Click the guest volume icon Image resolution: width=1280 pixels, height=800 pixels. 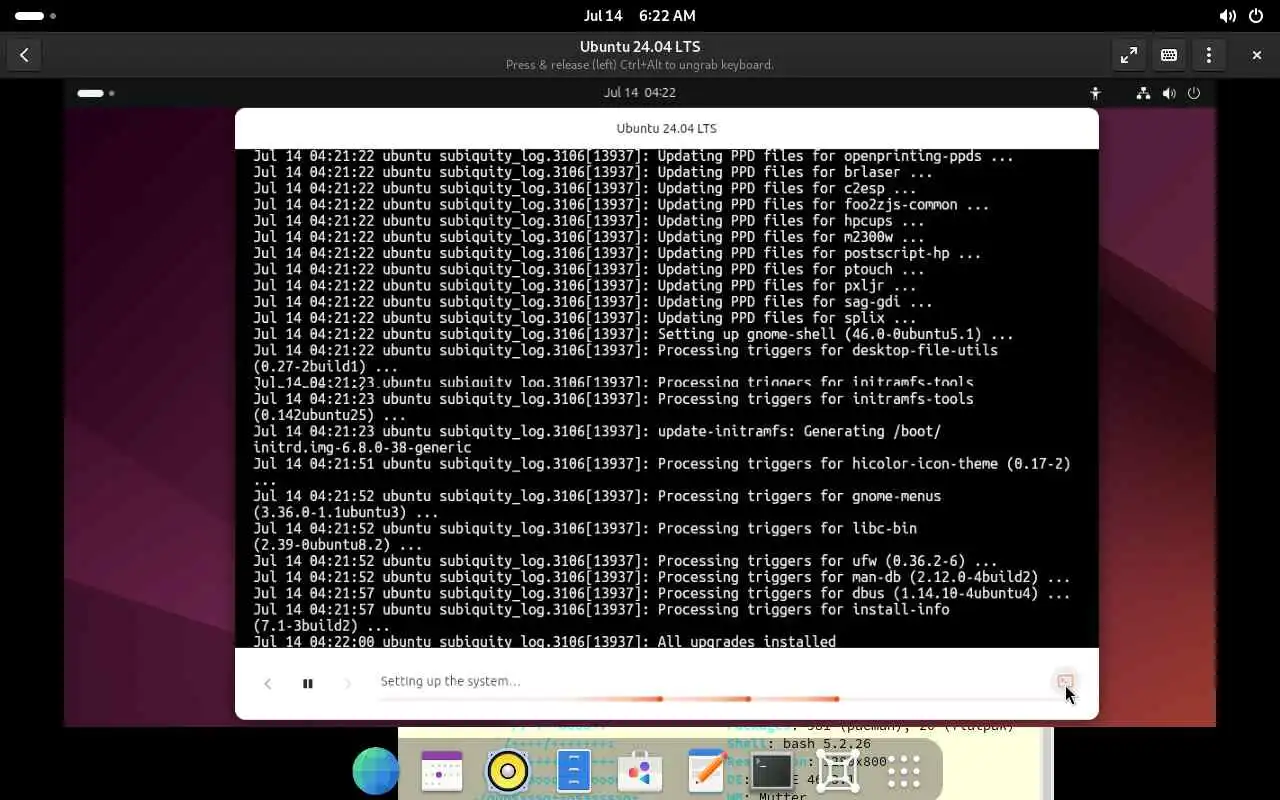click(x=1168, y=93)
